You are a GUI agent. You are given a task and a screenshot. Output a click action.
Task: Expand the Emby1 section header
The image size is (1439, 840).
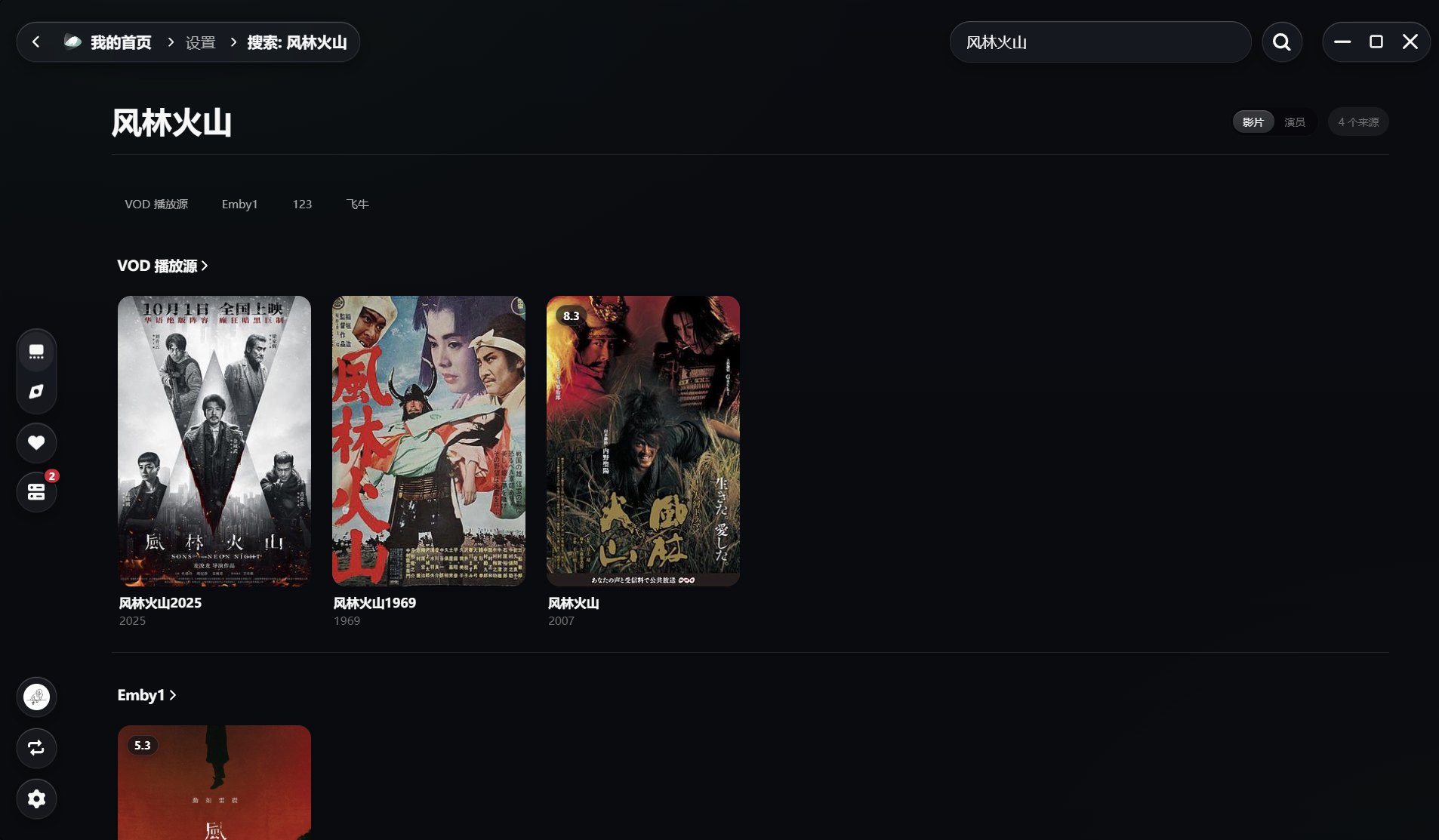pyautogui.click(x=146, y=695)
